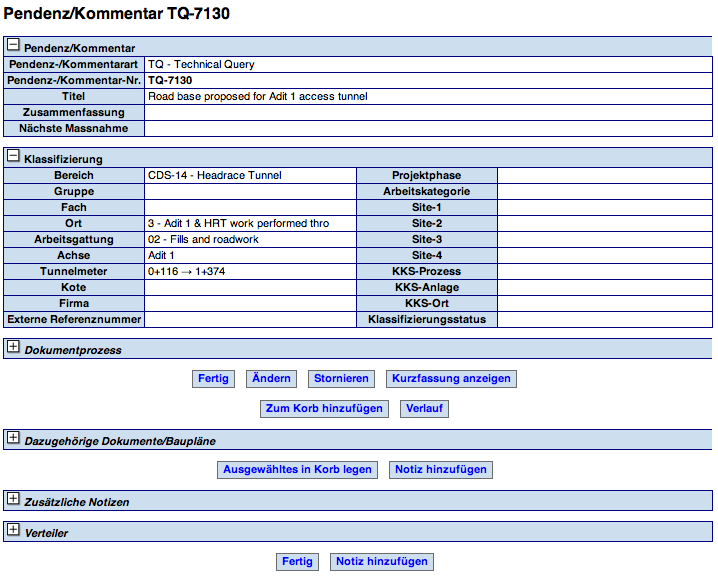This screenshot has width=718, height=578.
Task: Expand the Dokumentprozess section
Action: [13, 348]
